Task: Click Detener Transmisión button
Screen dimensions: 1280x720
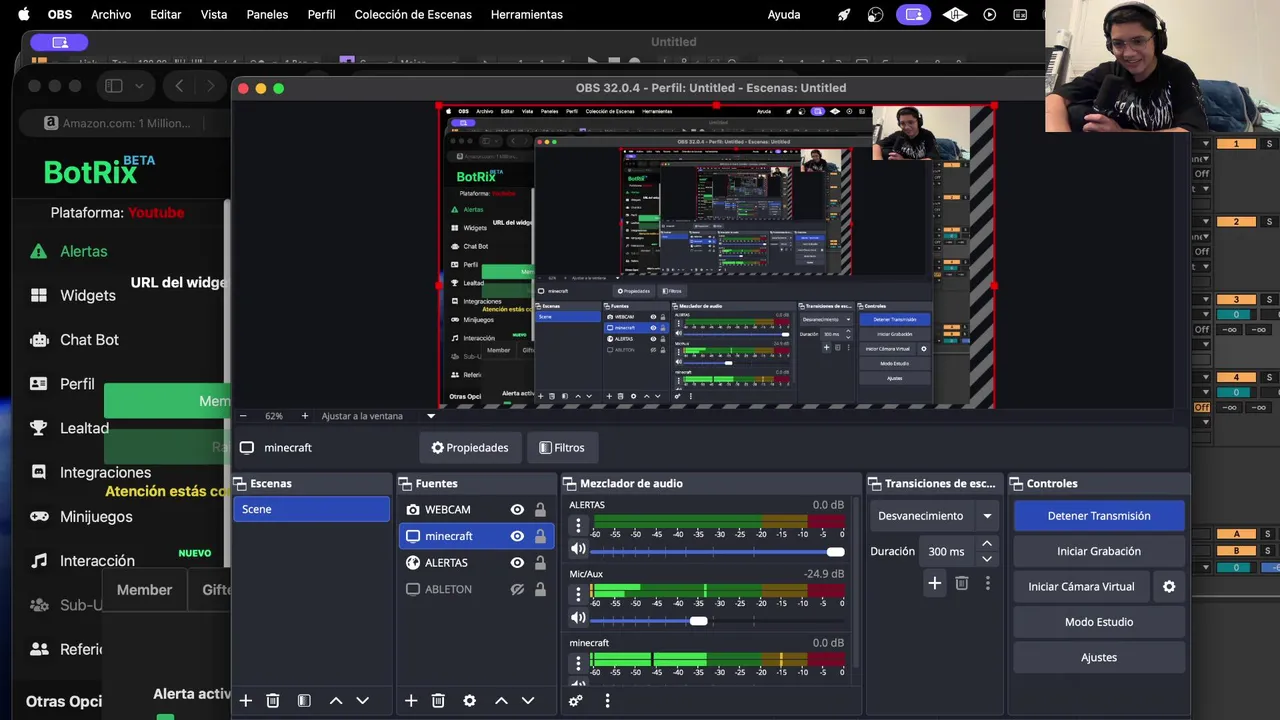Action: click(x=1099, y=516)
